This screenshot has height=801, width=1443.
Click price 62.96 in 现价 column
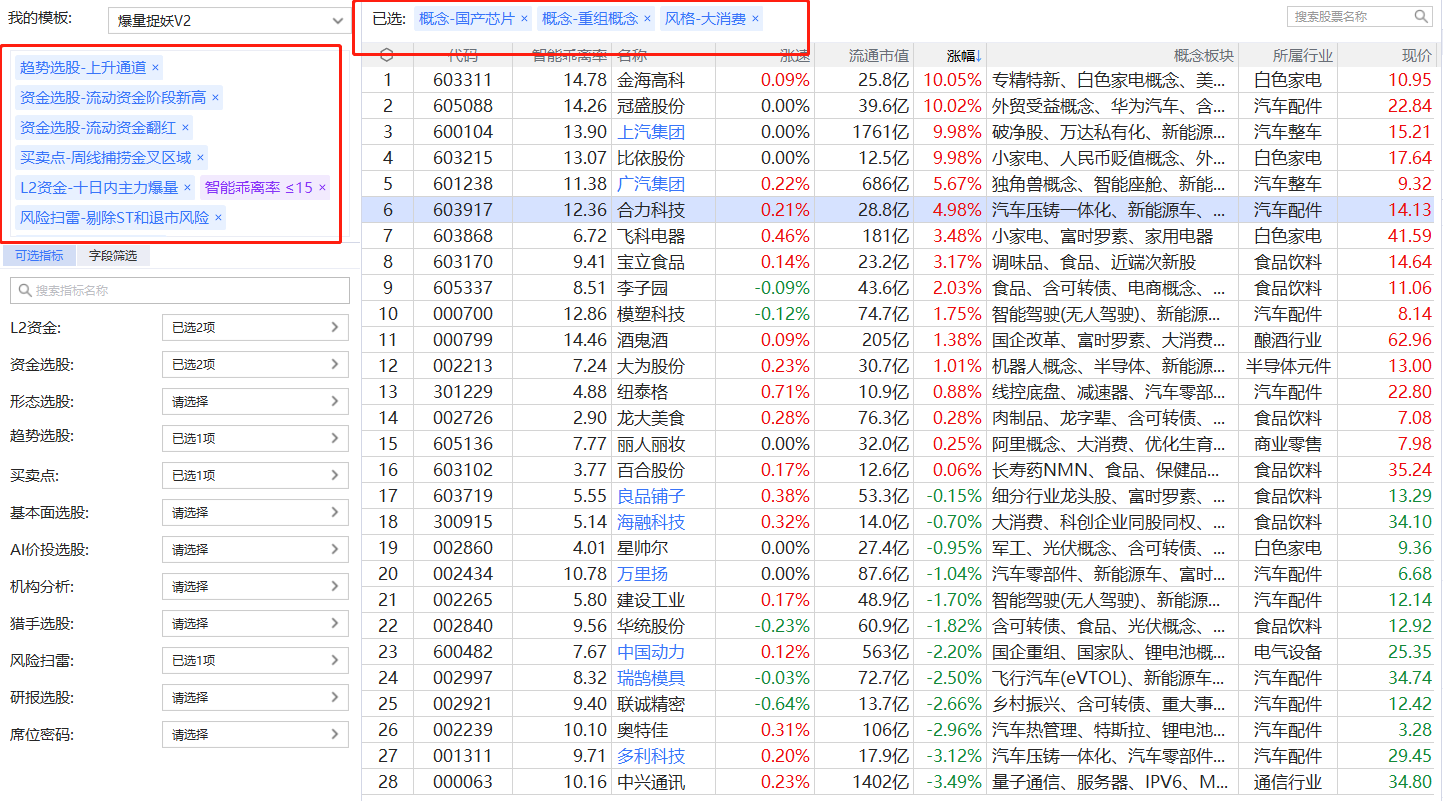[x=1410, y=340]
